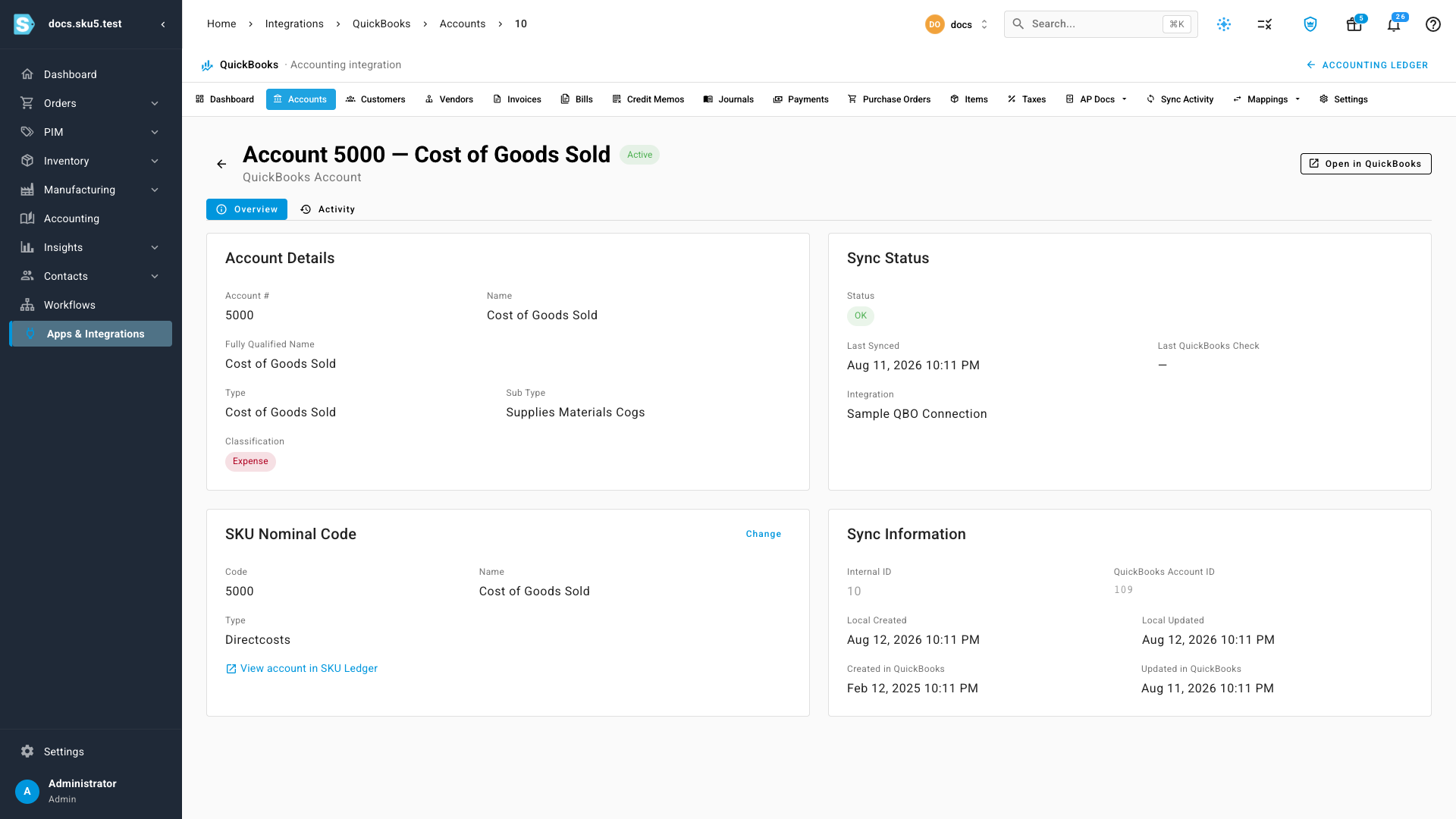Viewport: 1456px width, 819px height.
Task: Switch to the Vendors tab
Action: [x=449, y=99]
